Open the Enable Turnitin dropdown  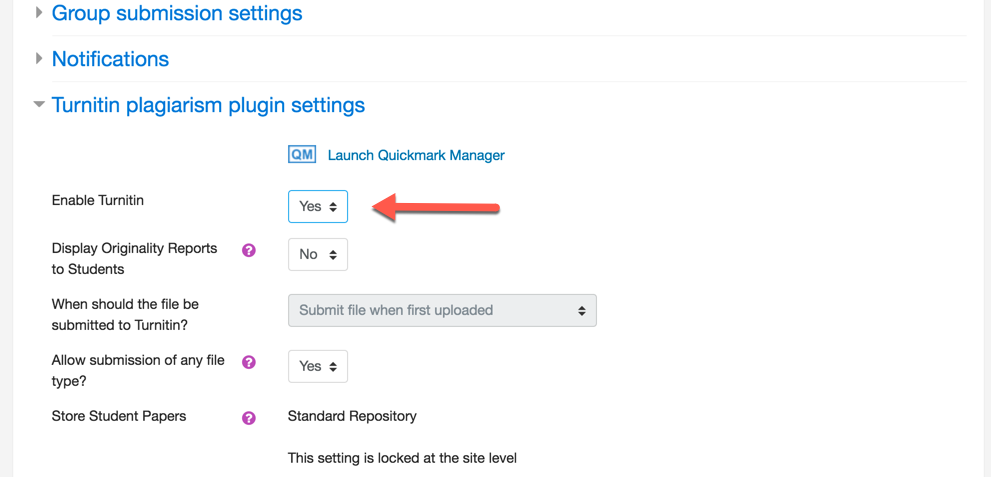tap(318, 207)
